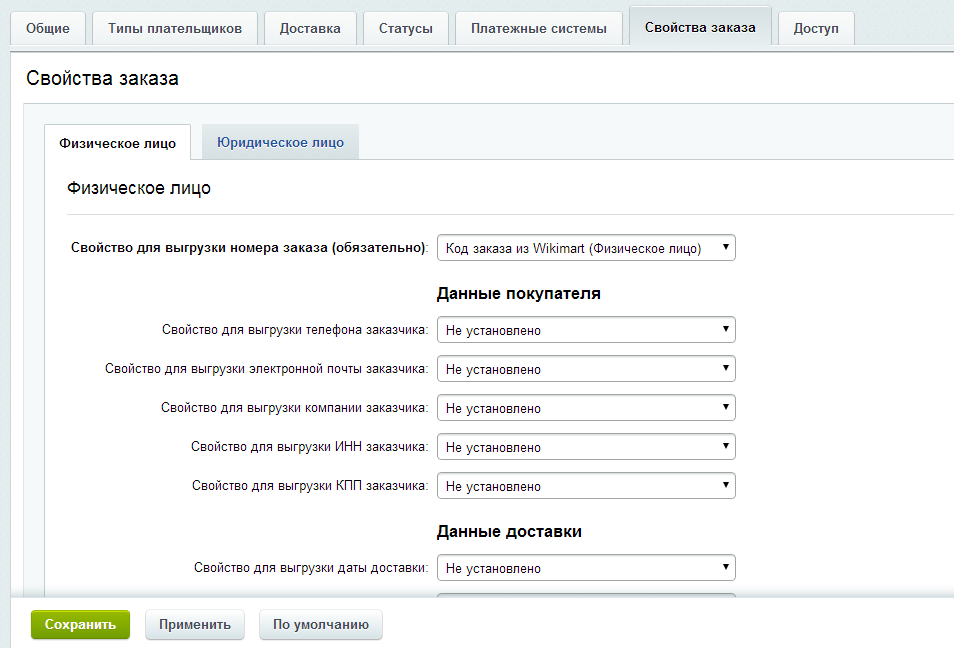
Task: Open dropdown for телефона заказчика property
Action: (x=586, y=330)
